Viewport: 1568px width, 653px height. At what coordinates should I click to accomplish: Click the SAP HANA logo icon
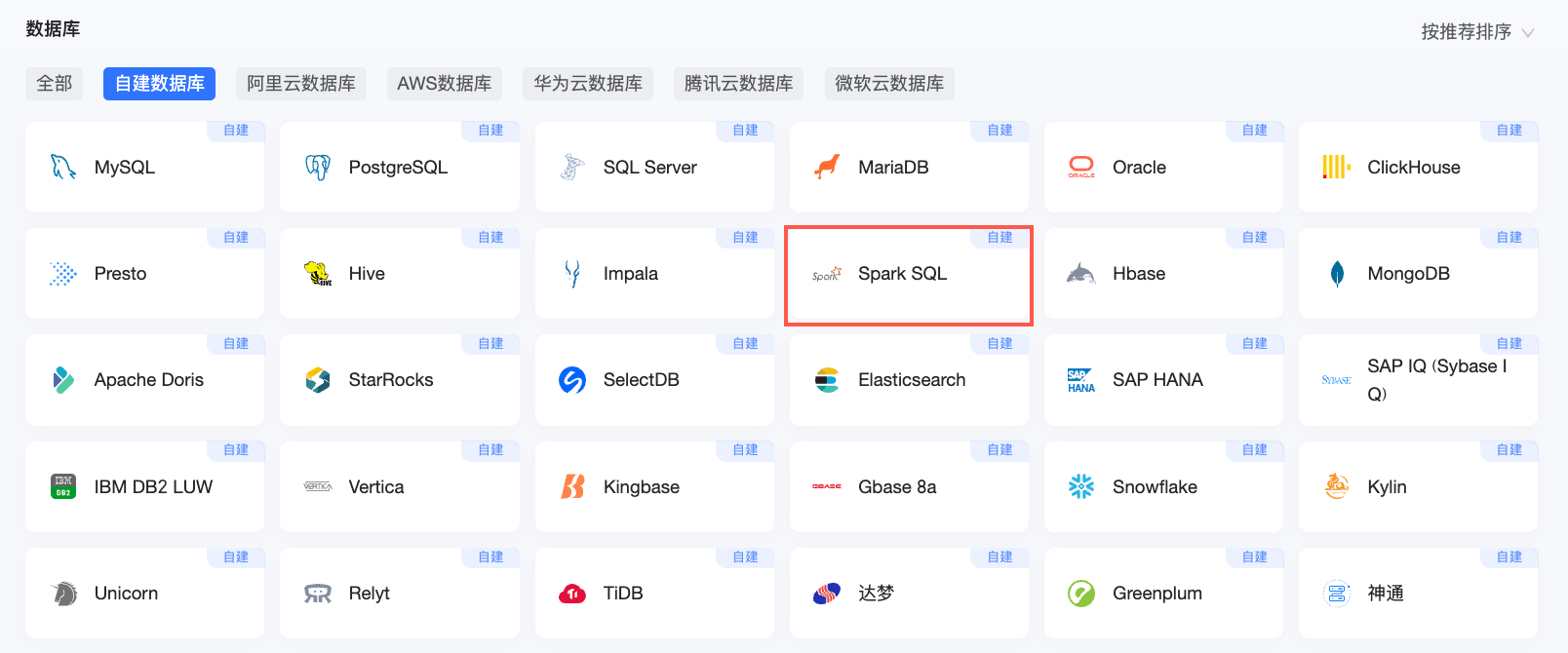point(1081,380)
